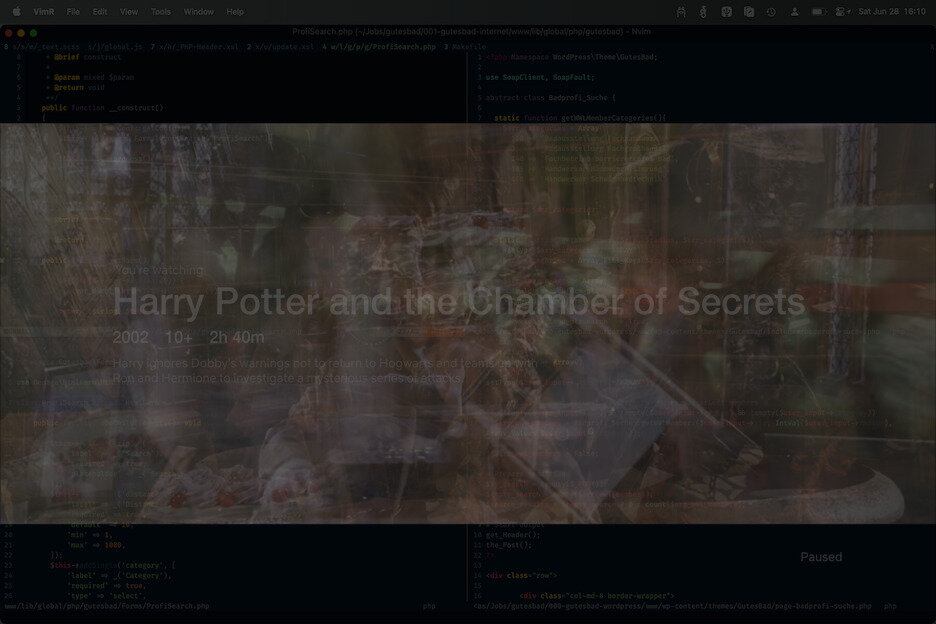Open the Tools menu
This screenshot has width=936, height=624.
point(161,11)
